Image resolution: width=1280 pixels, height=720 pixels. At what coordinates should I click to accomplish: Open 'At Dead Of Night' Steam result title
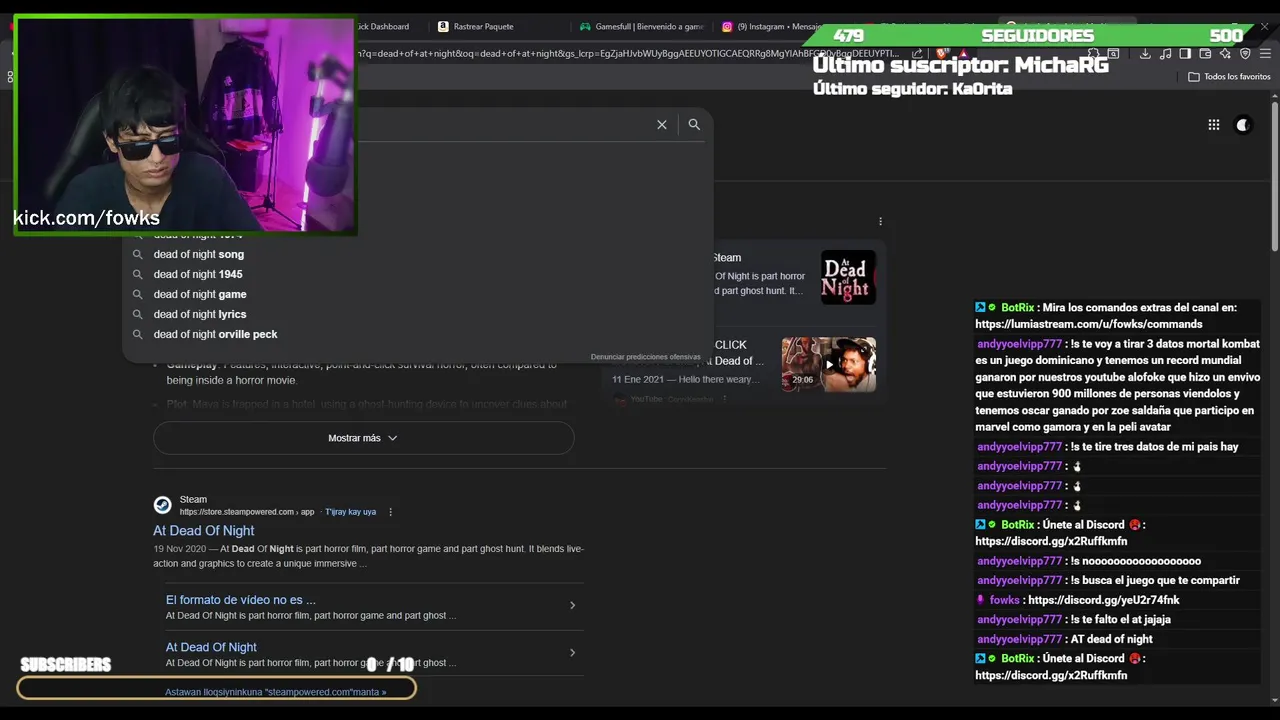204,531
